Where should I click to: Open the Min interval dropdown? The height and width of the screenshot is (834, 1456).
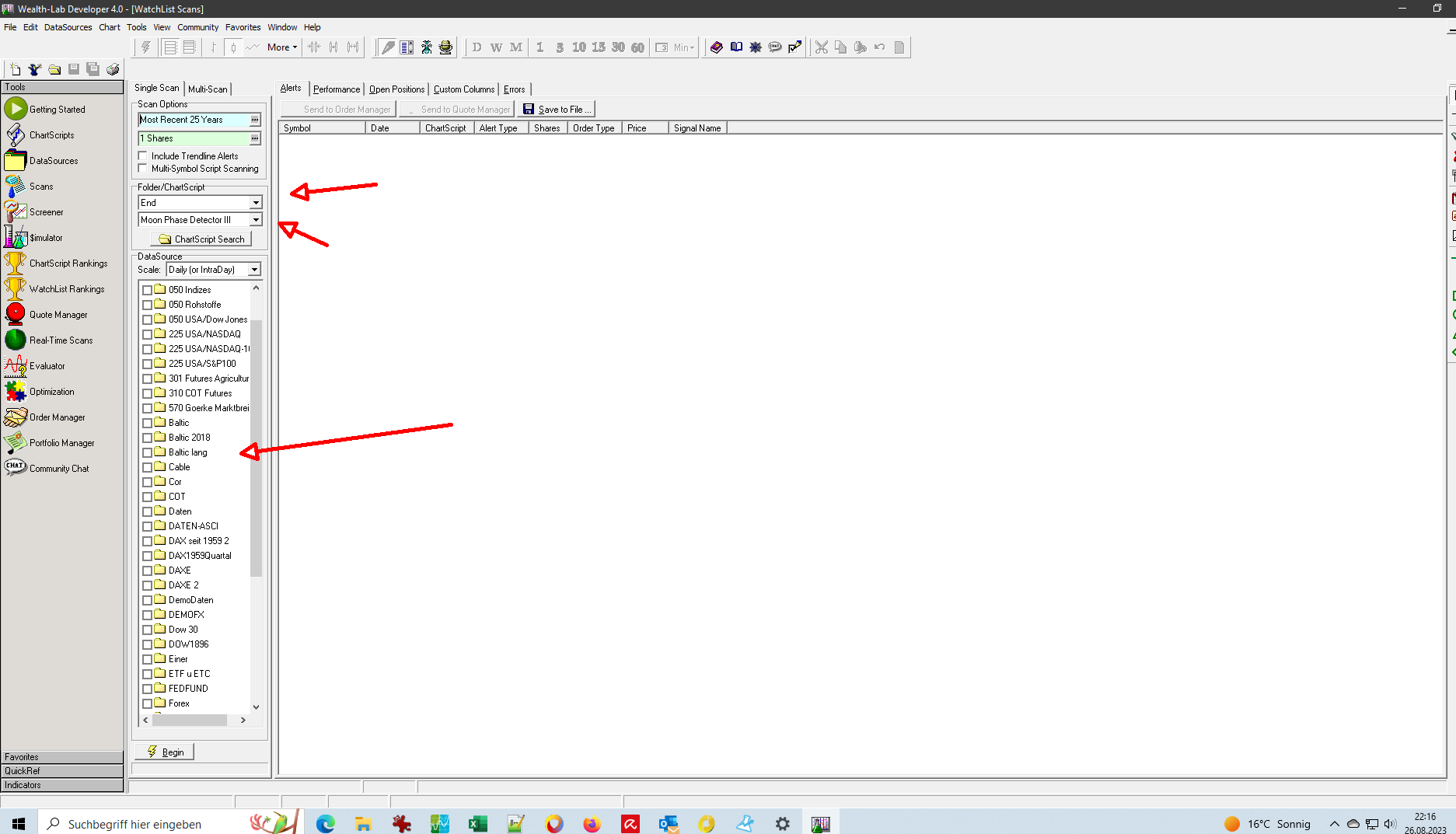pos(683,47)
